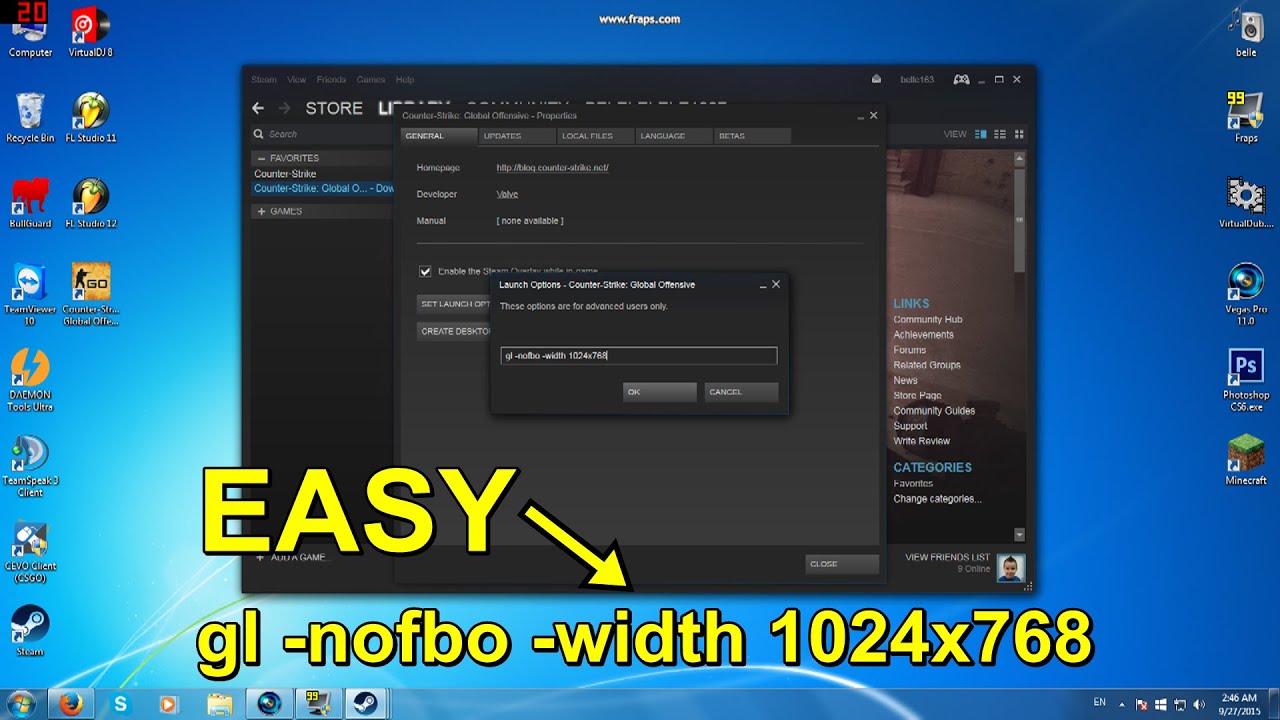This screenshot has width=1280, height=720.
Task: Click the library scrollbar up arrow
Action: pos(1019,158)
